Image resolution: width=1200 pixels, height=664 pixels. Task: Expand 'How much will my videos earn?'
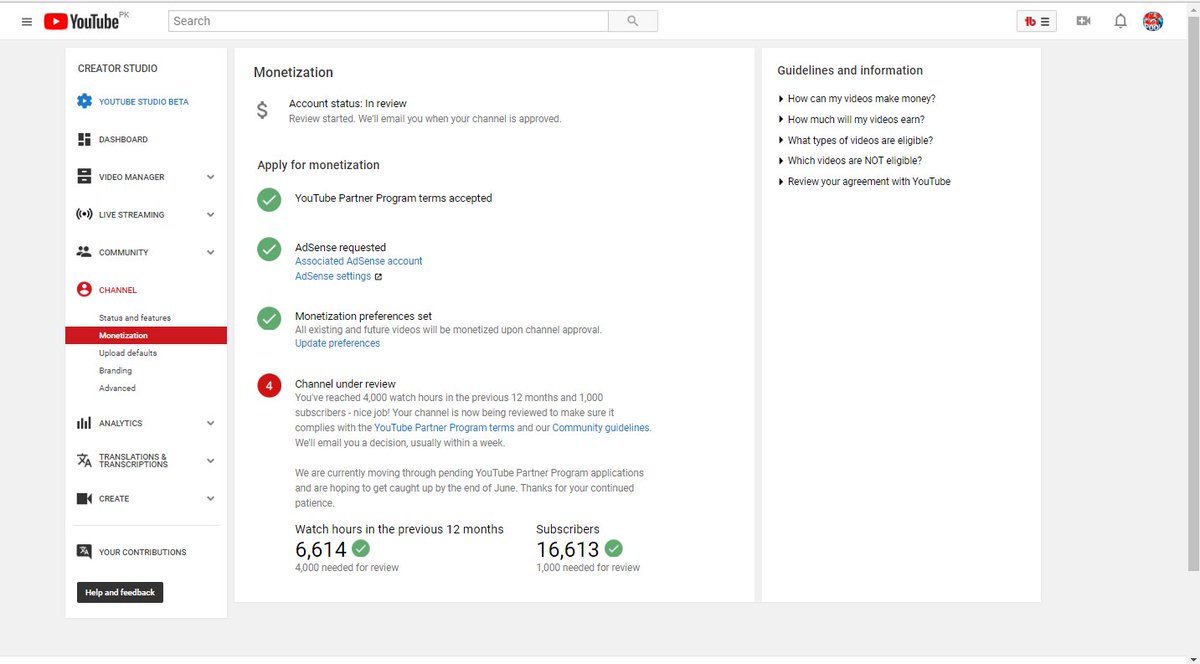pos(851,120)
